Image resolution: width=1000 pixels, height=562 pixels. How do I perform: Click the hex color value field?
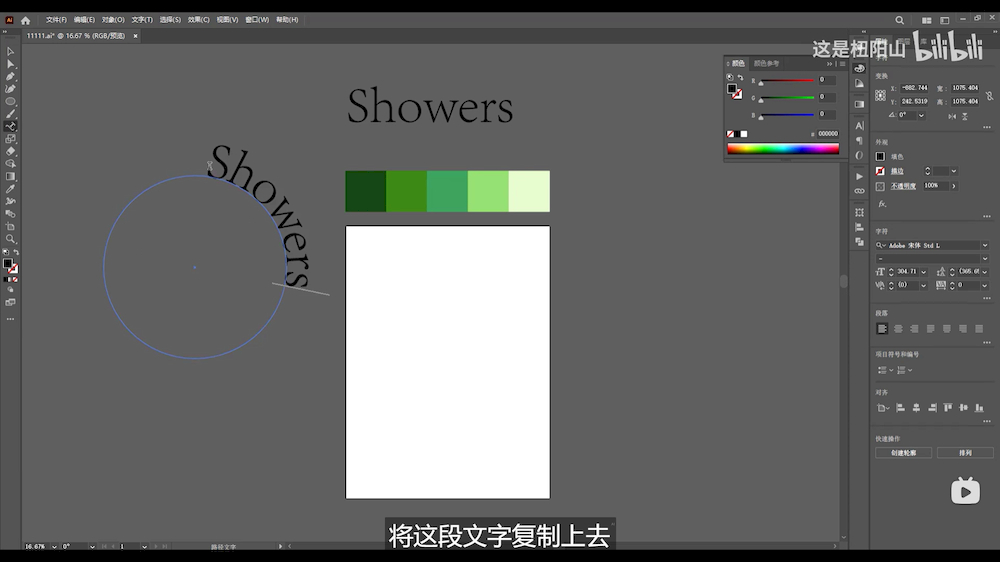[x=828, y=134]
